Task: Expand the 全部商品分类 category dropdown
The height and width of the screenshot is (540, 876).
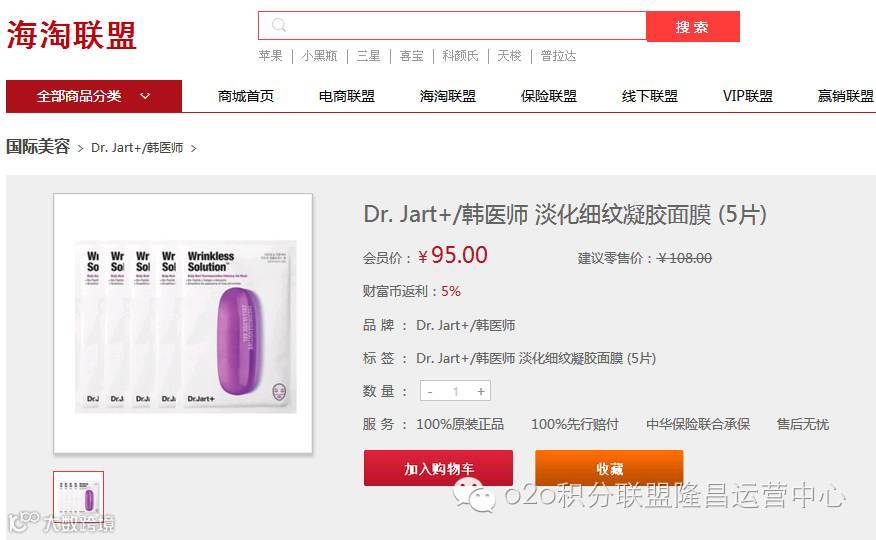Action: [94, 96]
